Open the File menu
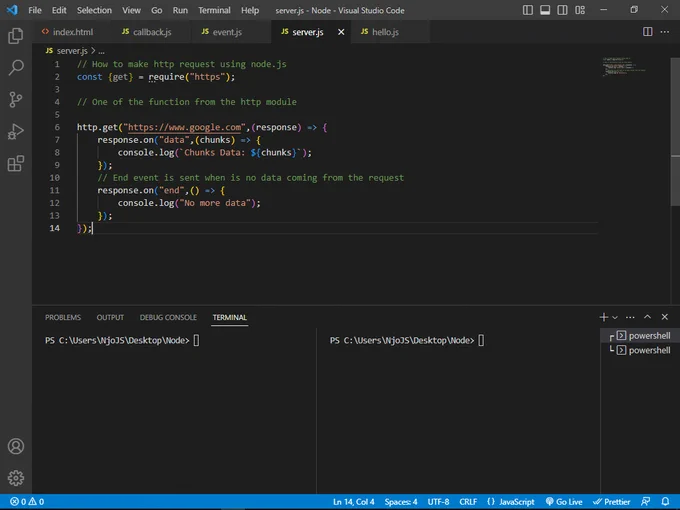The width and height of the screenshot is (680, 510). pyautogui.click(x=35, y=10)
